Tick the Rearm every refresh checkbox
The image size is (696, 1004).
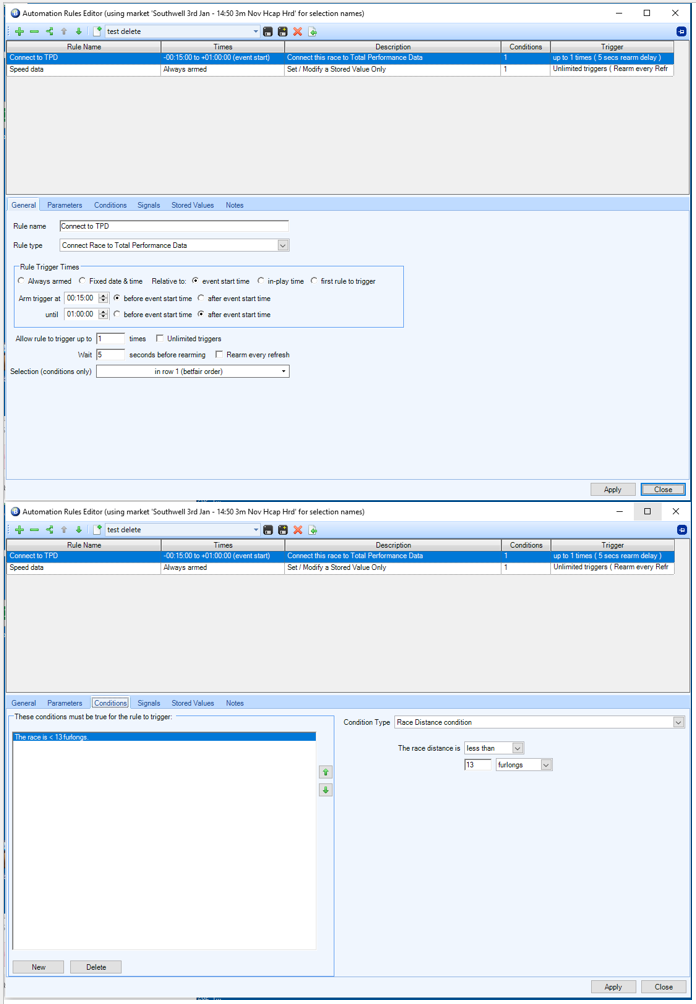(220, 355)
